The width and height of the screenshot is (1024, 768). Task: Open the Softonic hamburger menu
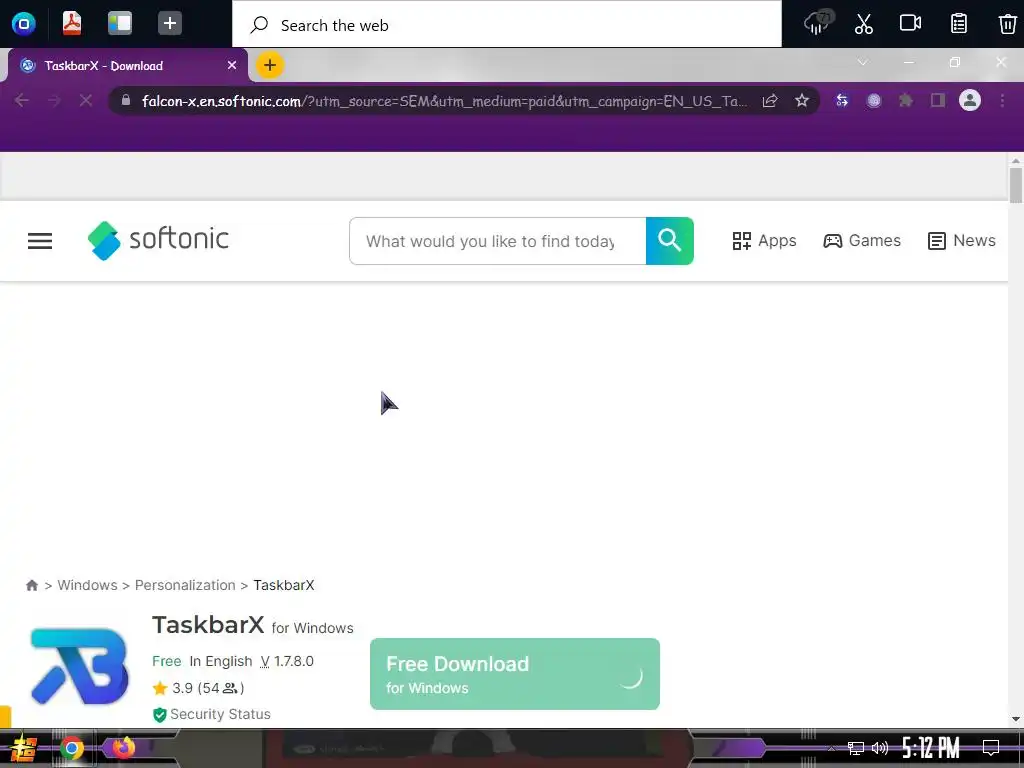point(40,241)
